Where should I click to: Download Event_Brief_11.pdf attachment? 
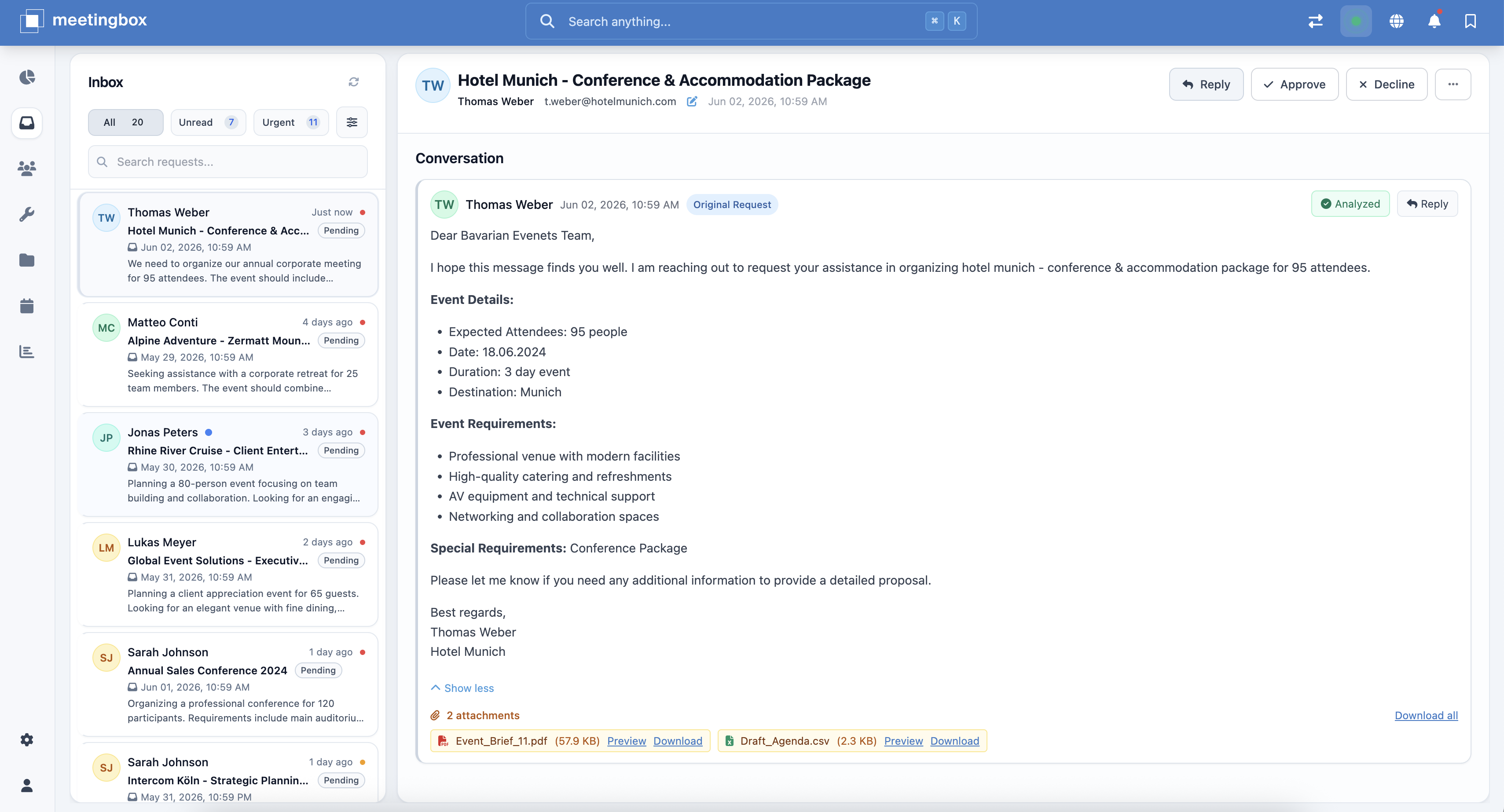677,741
